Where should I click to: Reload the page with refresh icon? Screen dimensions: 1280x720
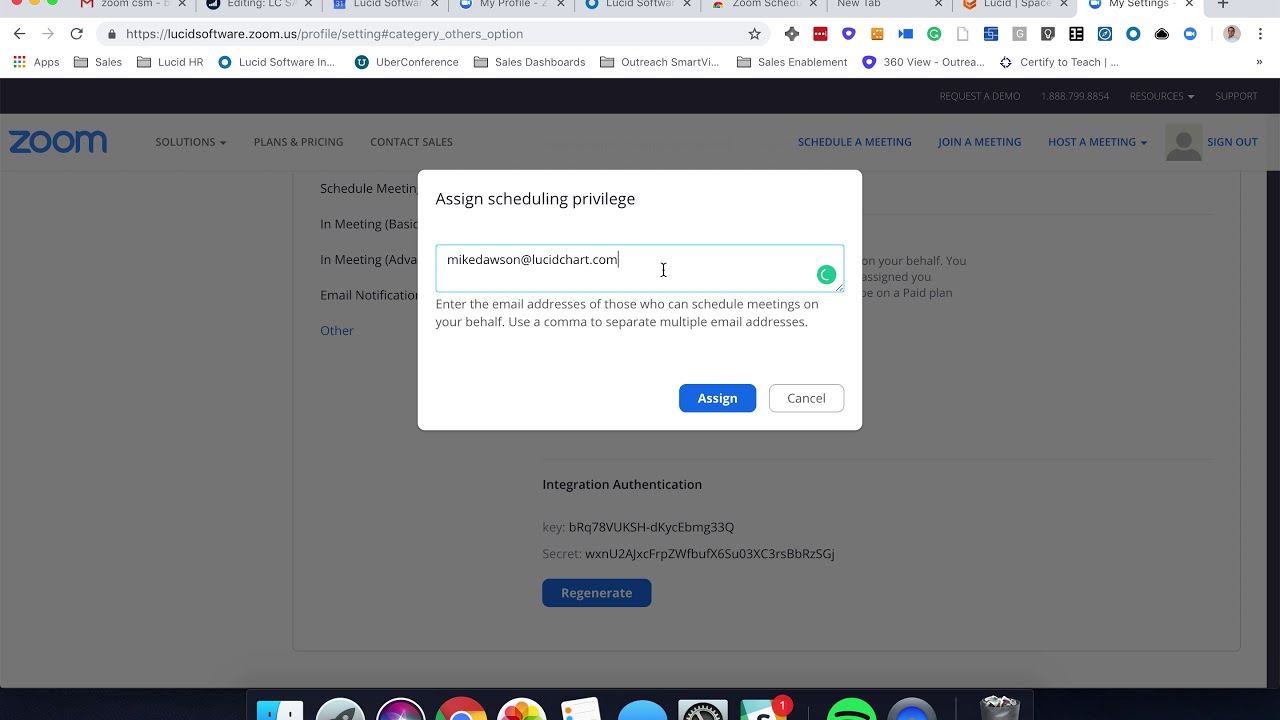(x=76, y=34)
